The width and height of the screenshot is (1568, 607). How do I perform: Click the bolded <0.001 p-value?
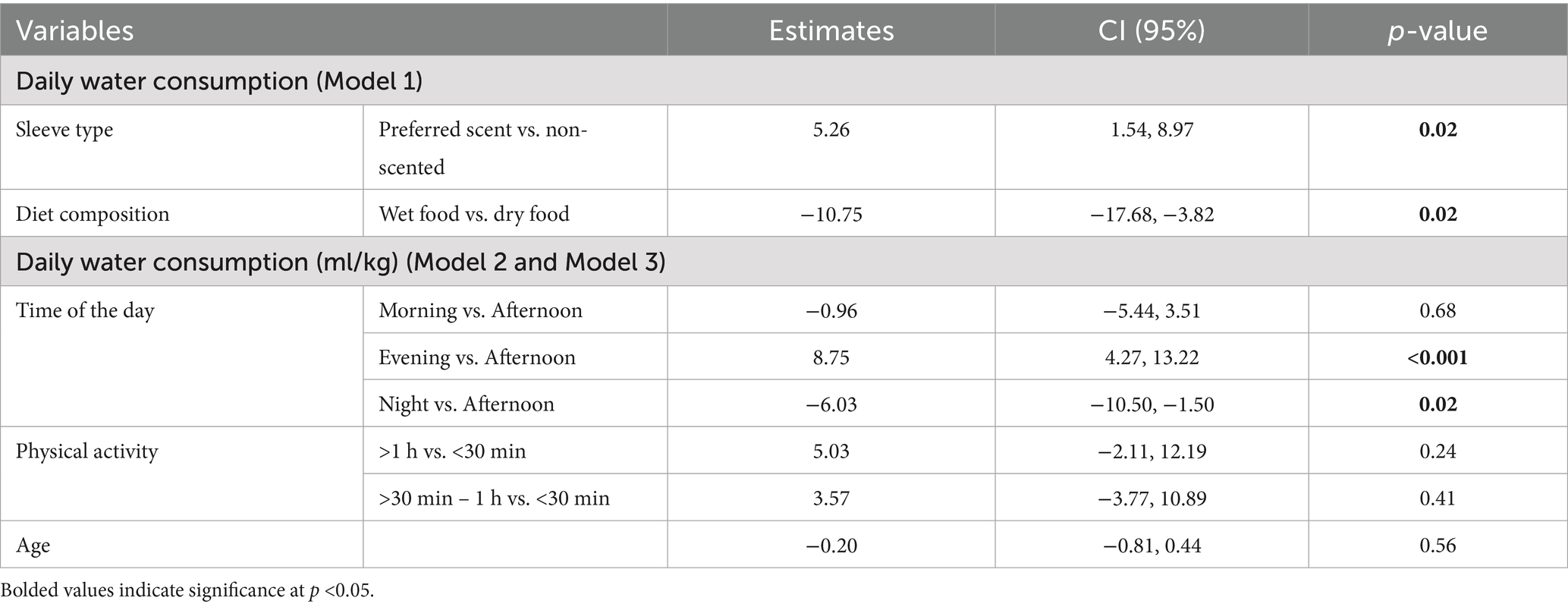1437,357
